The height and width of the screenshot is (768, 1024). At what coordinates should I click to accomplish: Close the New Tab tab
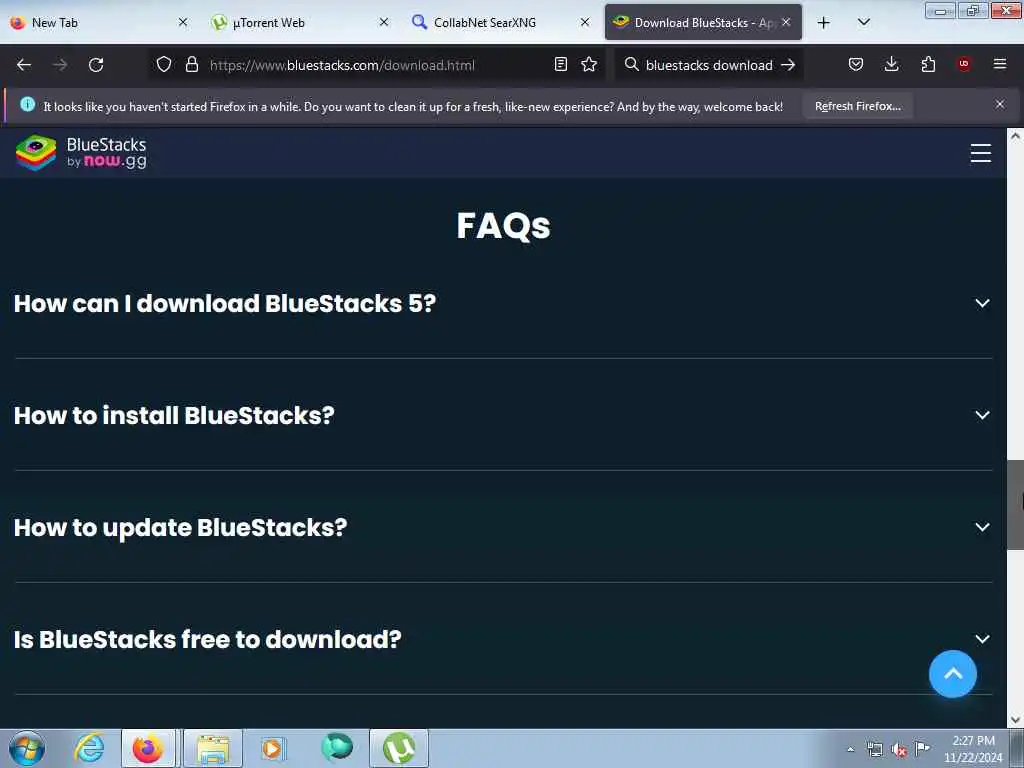point(183,22)
